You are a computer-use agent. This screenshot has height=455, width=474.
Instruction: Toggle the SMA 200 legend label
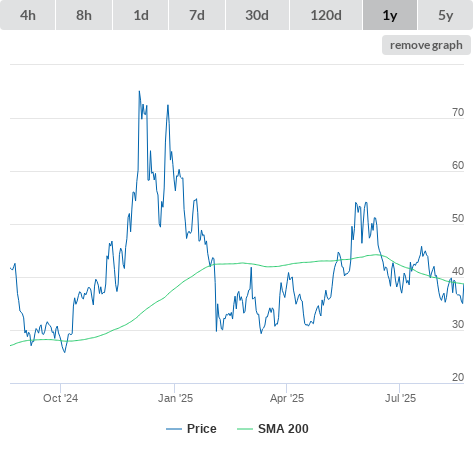pyautogui.click(x=283, y=429)
